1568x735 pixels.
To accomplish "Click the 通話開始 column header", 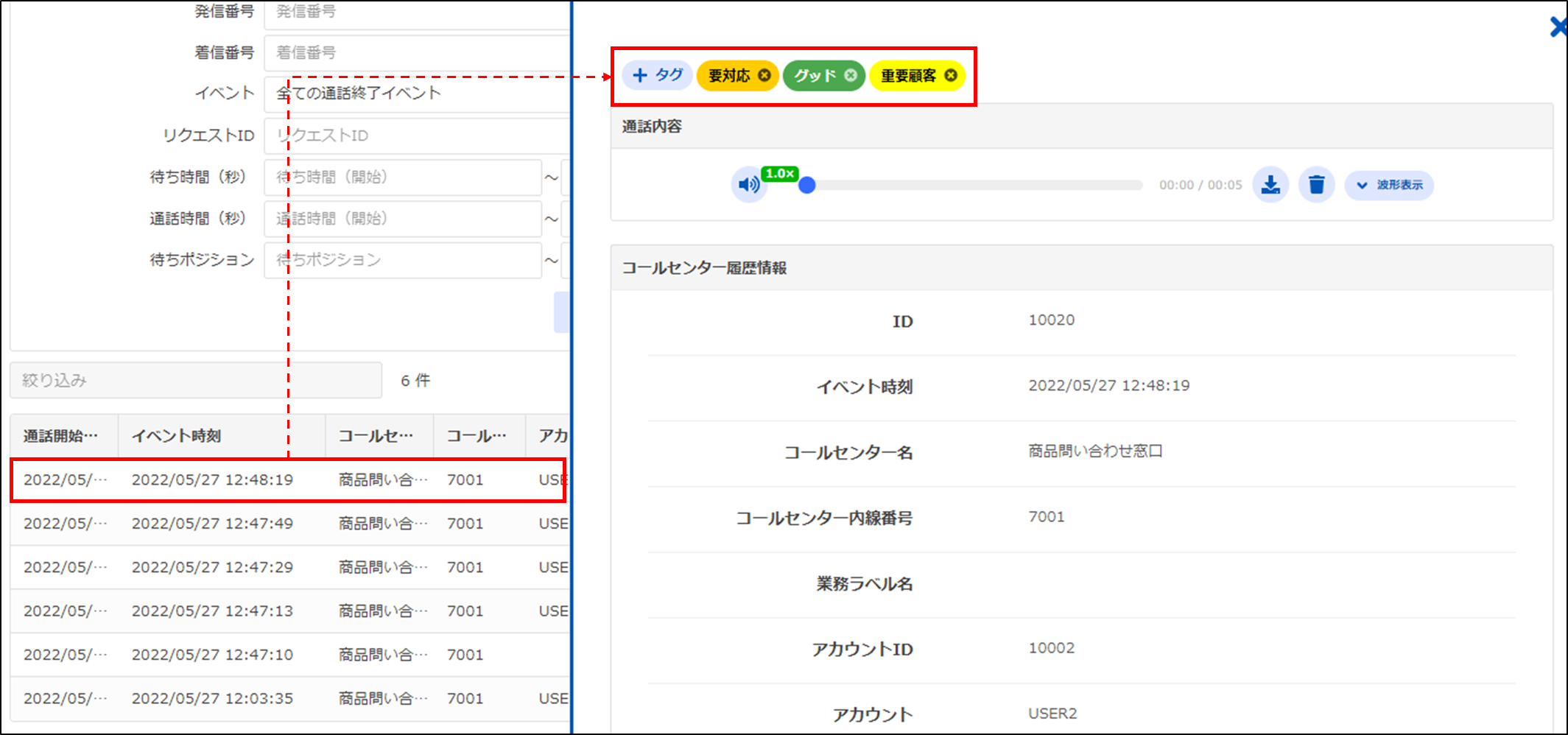I will 61,436.
